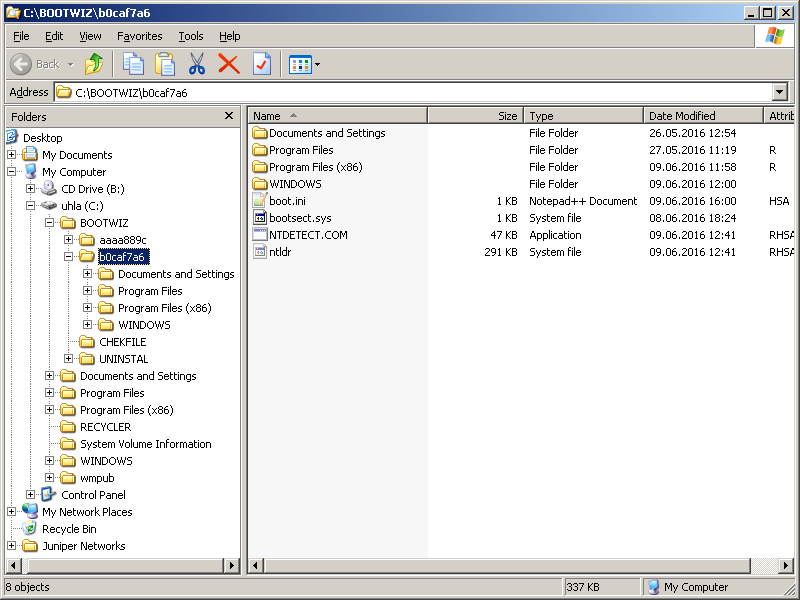Select Documents and Settings folder icon in list

pyautogui.click(x=260, y=133)
